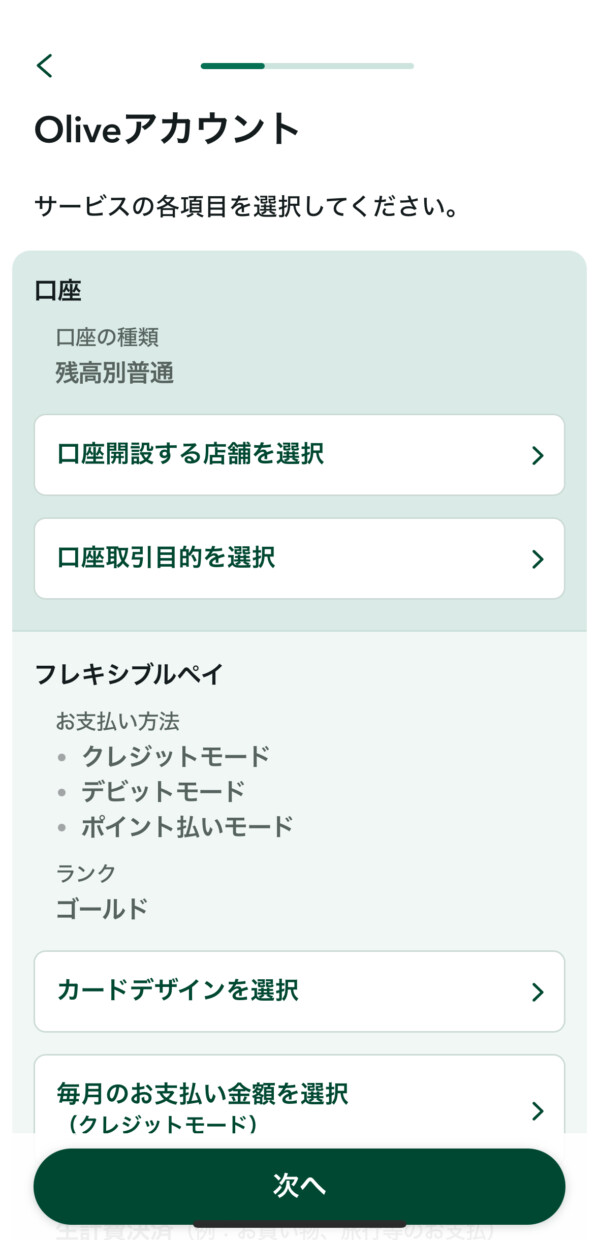The width and height of the screenshot is (599, 1240).
Task: Click the 口座 section heading
Action: pyautogui.click(x=58, y=291)
